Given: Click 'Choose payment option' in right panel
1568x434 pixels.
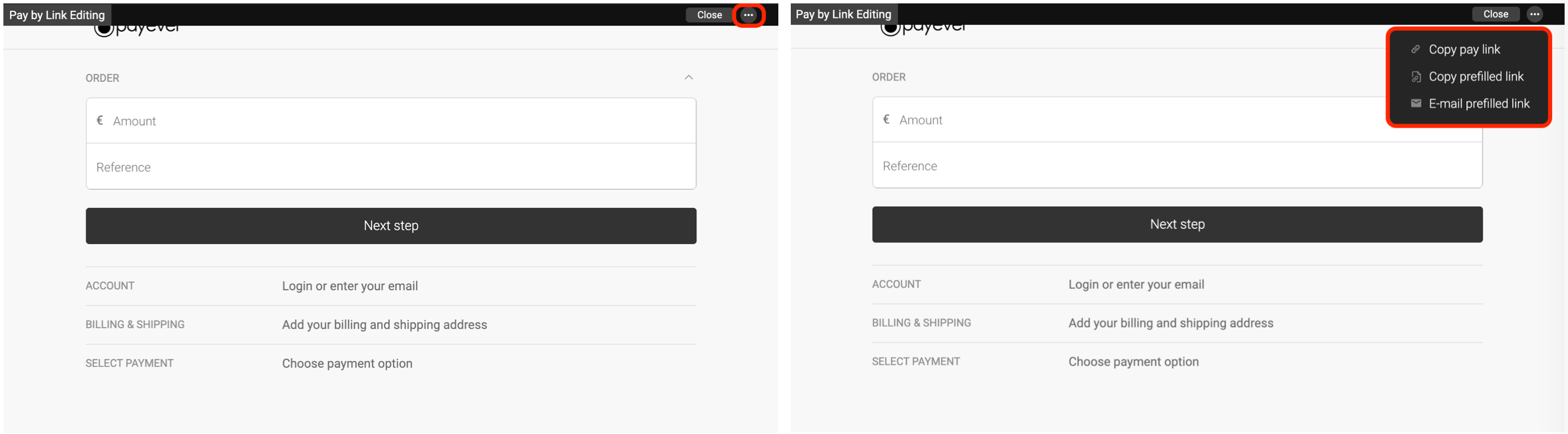Looking at the screenshot, I should tap(1134, 362).
